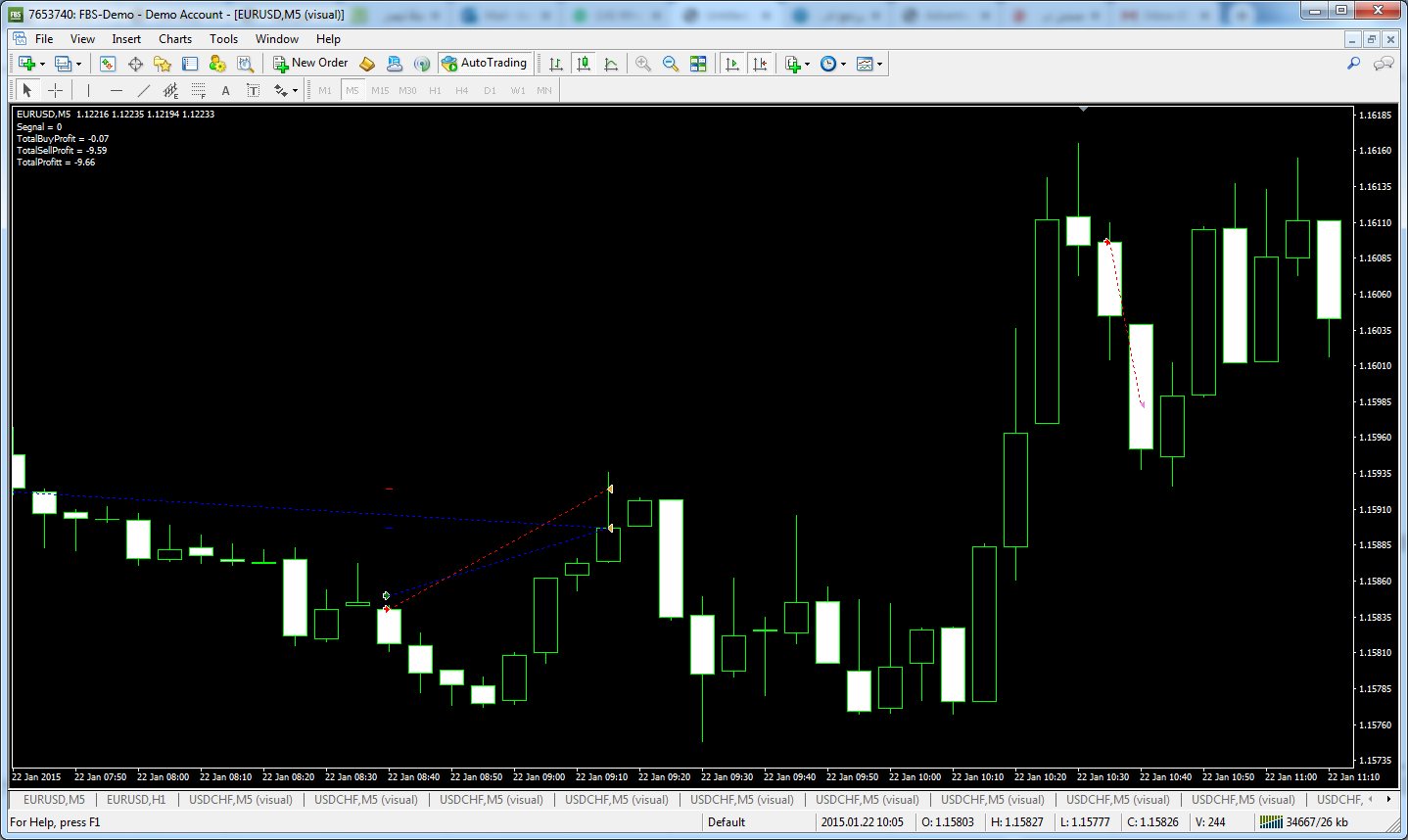Click the chart shift marker at top of chart

[x=1083, y=110]
